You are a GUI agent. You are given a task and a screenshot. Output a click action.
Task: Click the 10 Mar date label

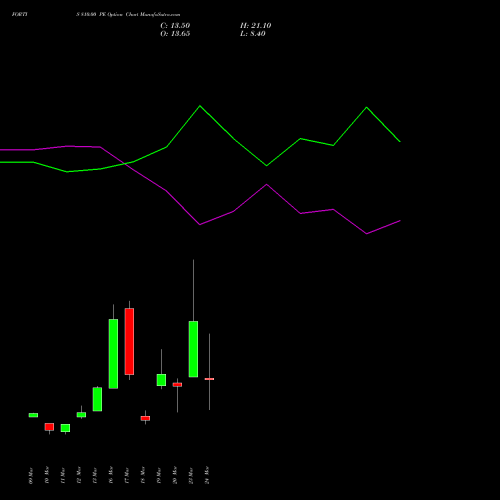tap(47, 475)
